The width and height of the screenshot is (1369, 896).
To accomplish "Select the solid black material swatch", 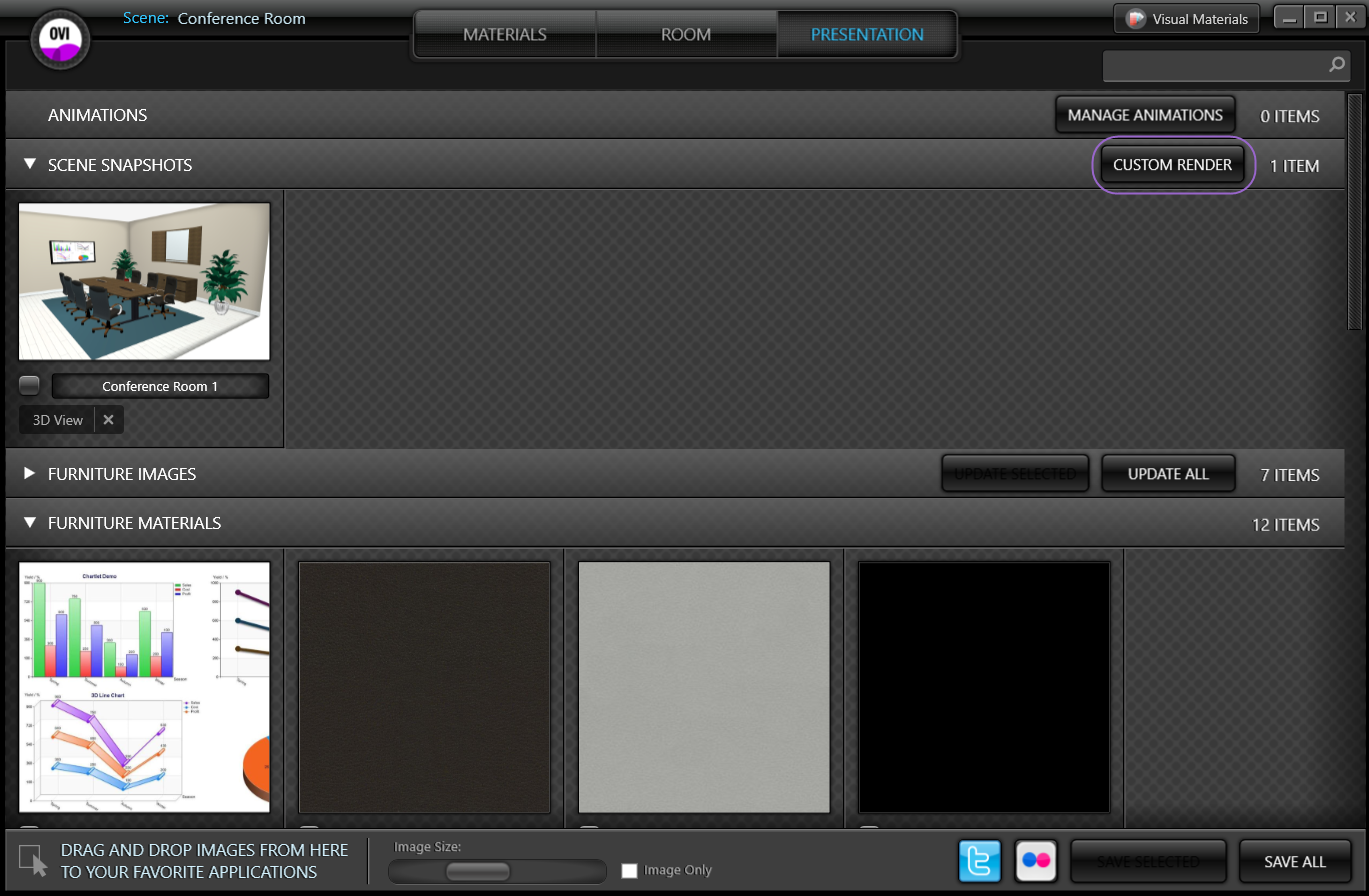I will coord(985,687).
